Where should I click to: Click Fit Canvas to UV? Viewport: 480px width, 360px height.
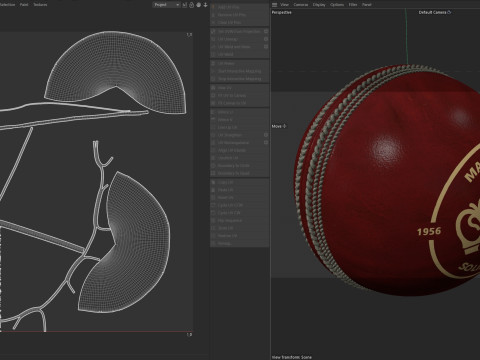pyautogui.click(x=239, y=103)
